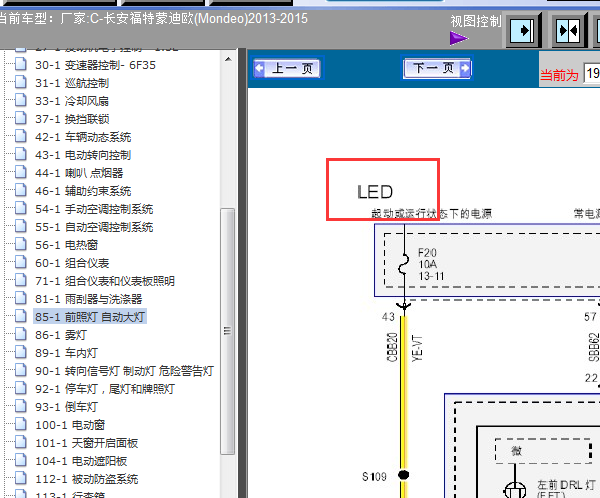The height and width of the screenshot is (498, 600).
Task: Open tree item 30-1 变速器控制- 6F35
Action: (95, 65)
